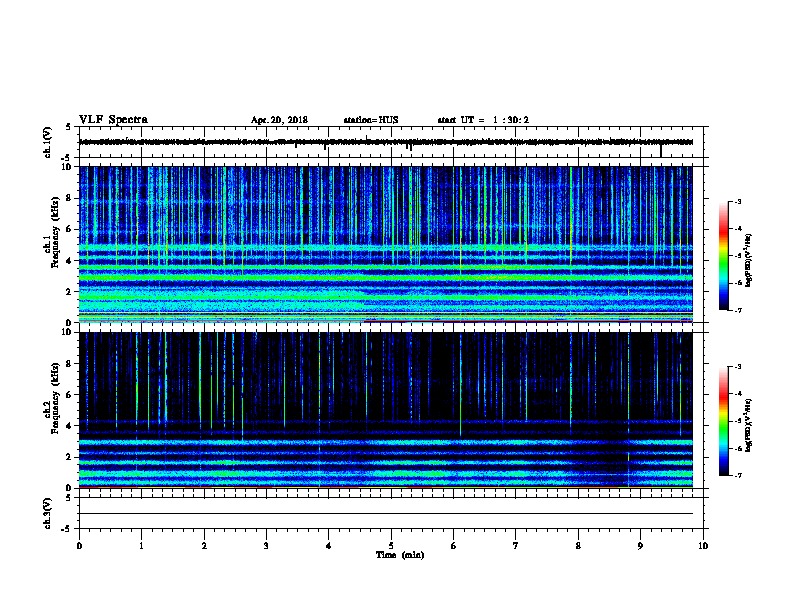This screenshot has width=792, height=612.
Task: Click the time axis tick label "4"
Action: point(329,546)
